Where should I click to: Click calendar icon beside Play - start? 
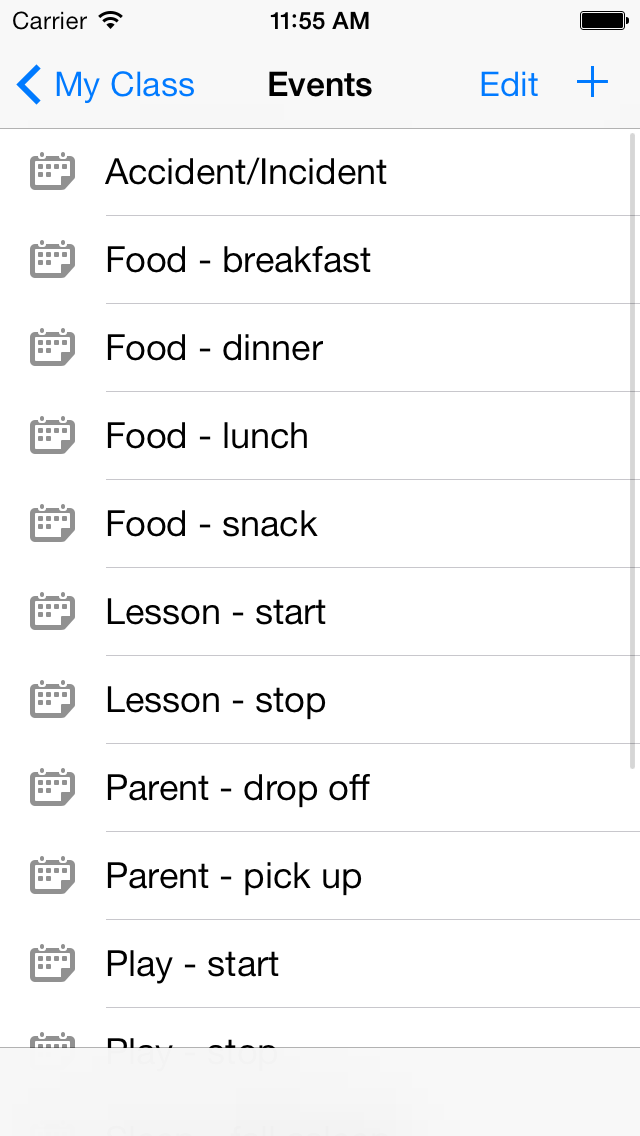(52, 964)
